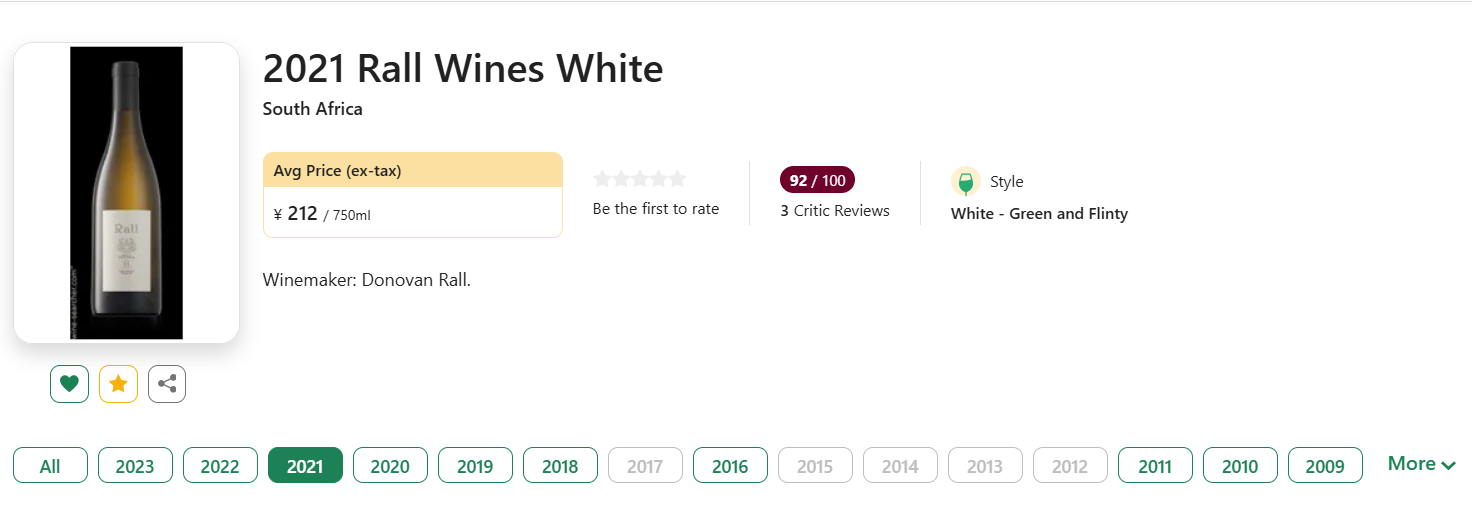Click the More chevron arrow

pyautogui.click(x=1448, y=465)
